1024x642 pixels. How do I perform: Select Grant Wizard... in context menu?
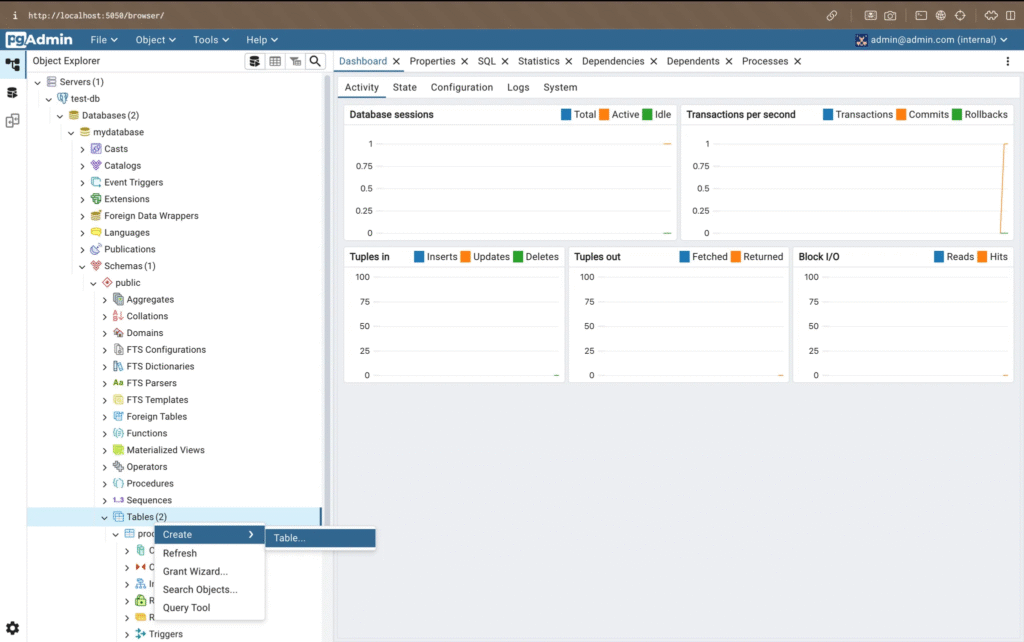pyautogui.click(x=209, y=571)
